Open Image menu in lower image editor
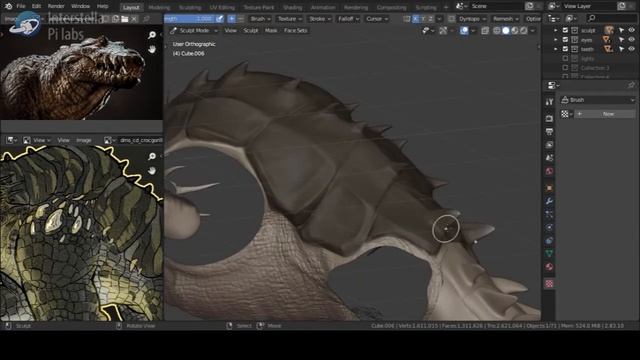Image resolution: width=640 pixels, height=360 pixels. click(84, 140)
